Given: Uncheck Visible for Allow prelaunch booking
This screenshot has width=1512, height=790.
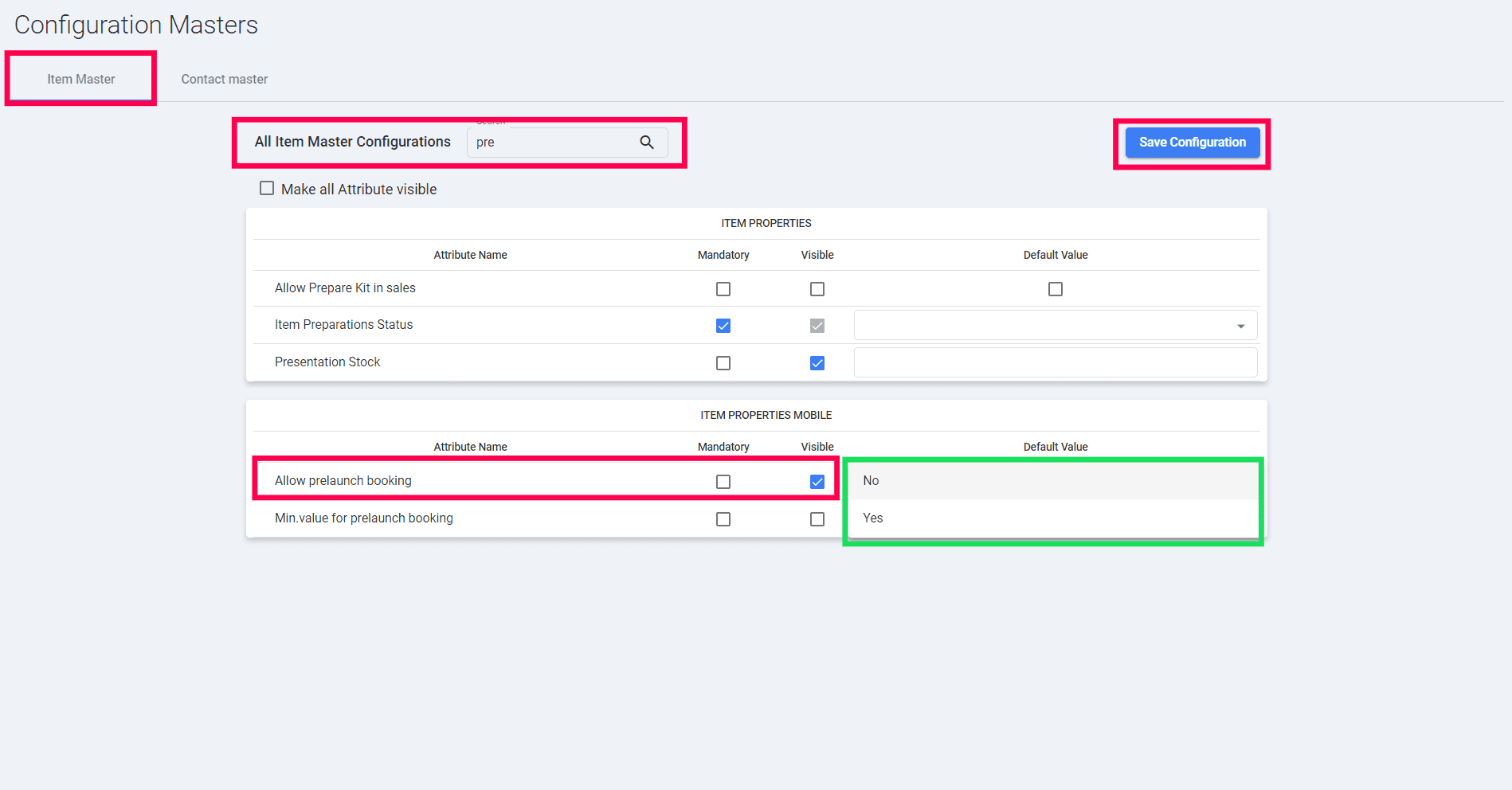Looking at the screenshot, I should pos(817,482).
